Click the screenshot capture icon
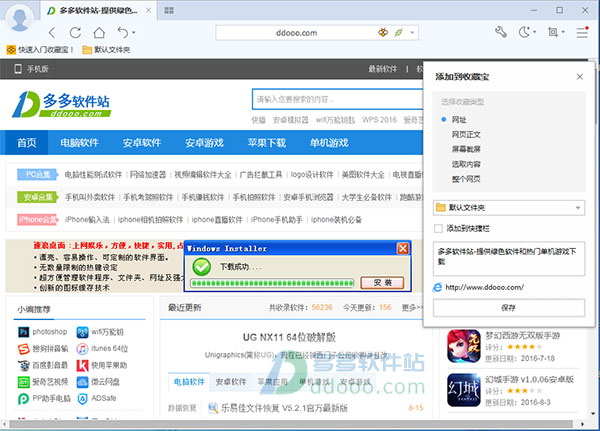600x431 pixels. click(x=553, y=32)
